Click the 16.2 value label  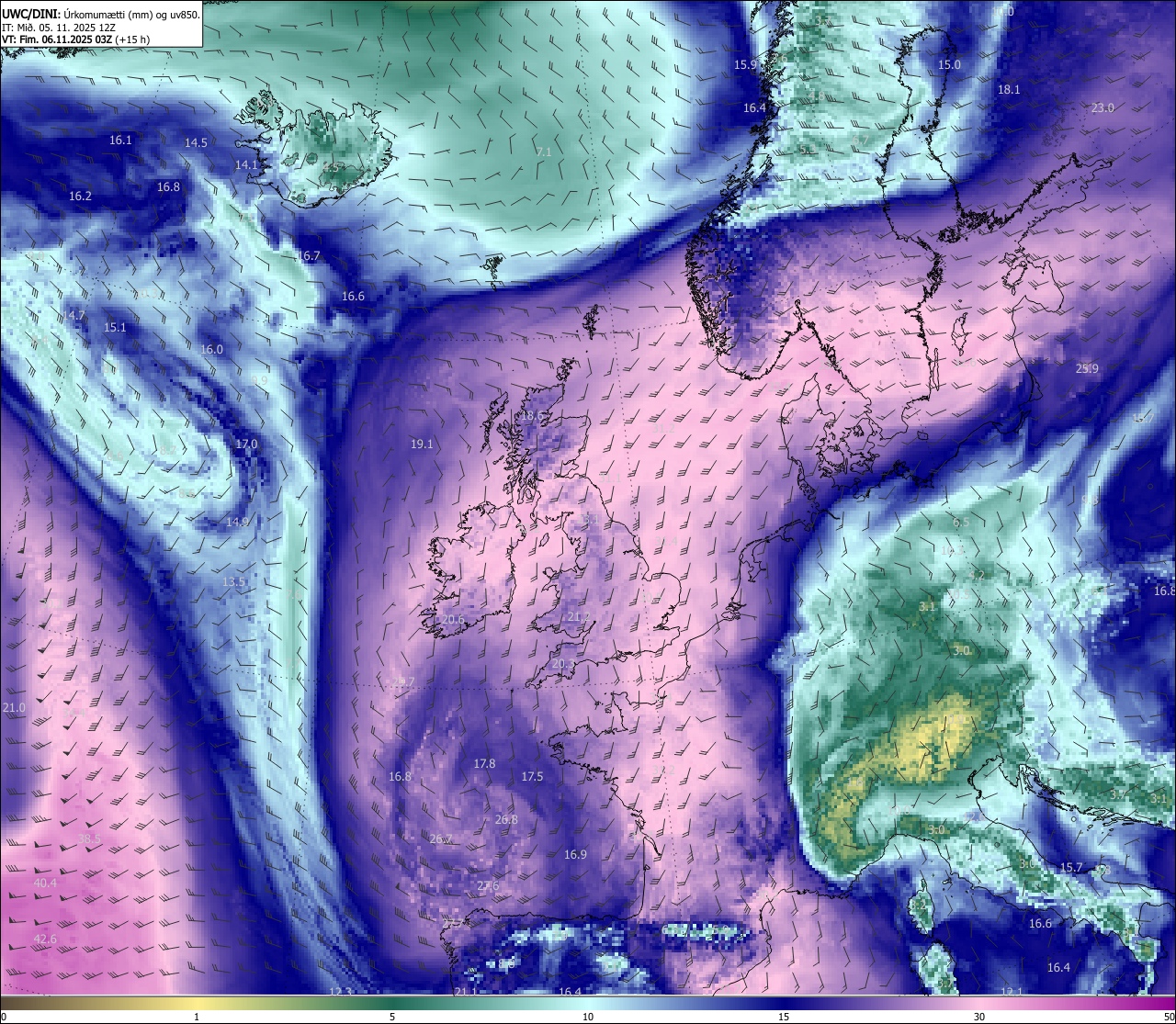80,197
